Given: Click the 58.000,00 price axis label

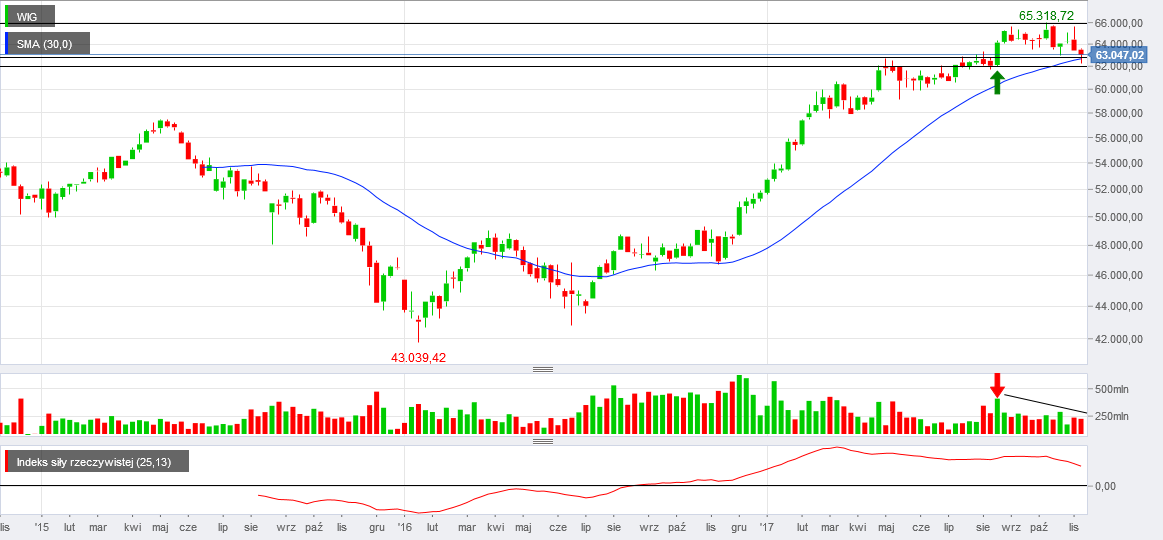Looking at the screenshot, I should point(1120,113).
